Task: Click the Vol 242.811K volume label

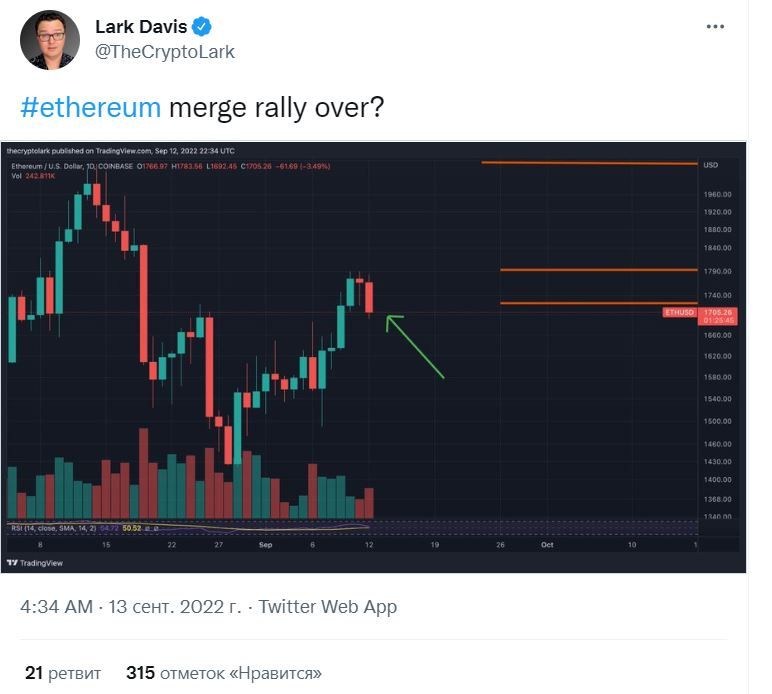Action: click(32, 175)
